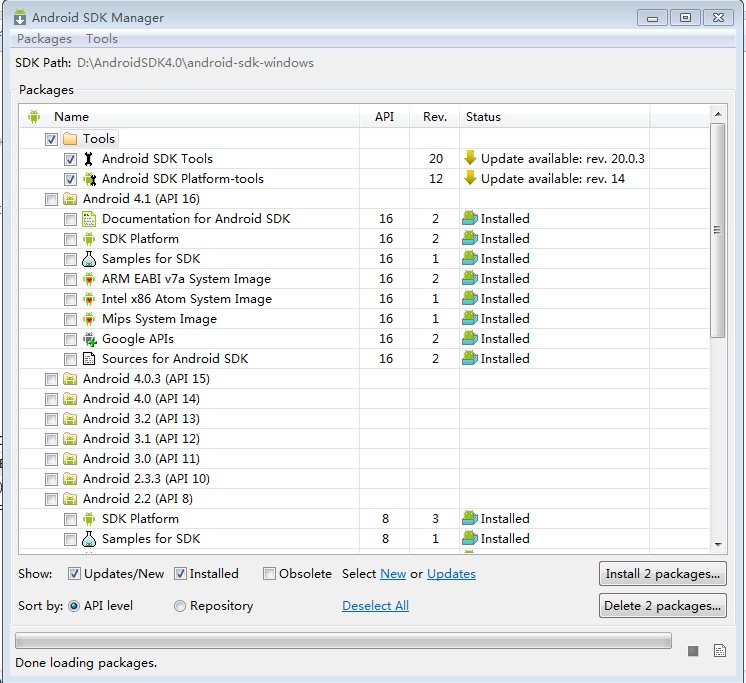The image size is (746, 683).
Task: Check Documentation for Android SDK checkbox
Action: (x=70, y=219)
